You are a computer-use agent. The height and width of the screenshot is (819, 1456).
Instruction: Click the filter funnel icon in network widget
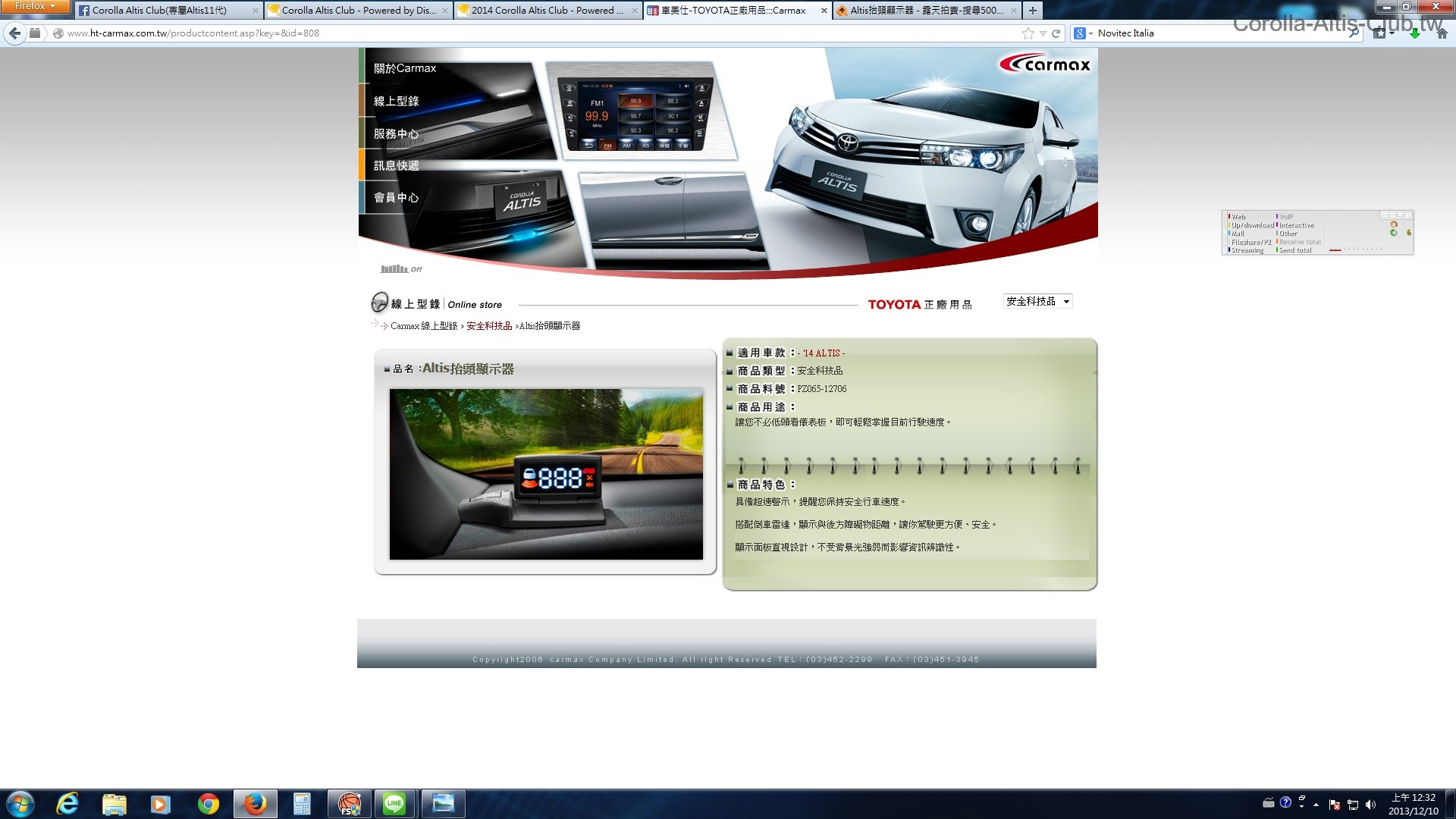click(x=1400, y=215)
